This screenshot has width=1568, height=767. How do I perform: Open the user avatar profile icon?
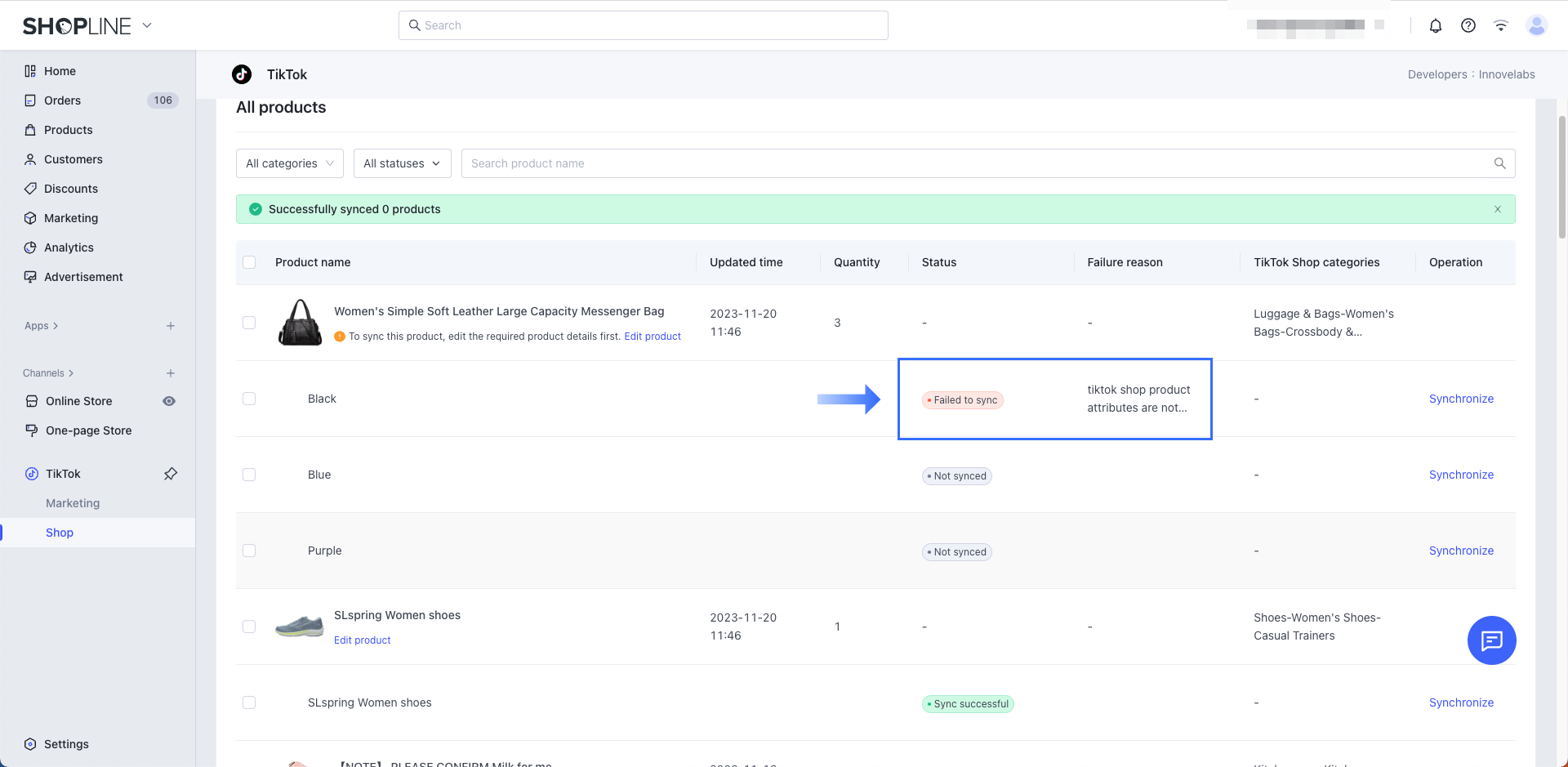[x=1536, y=25]
